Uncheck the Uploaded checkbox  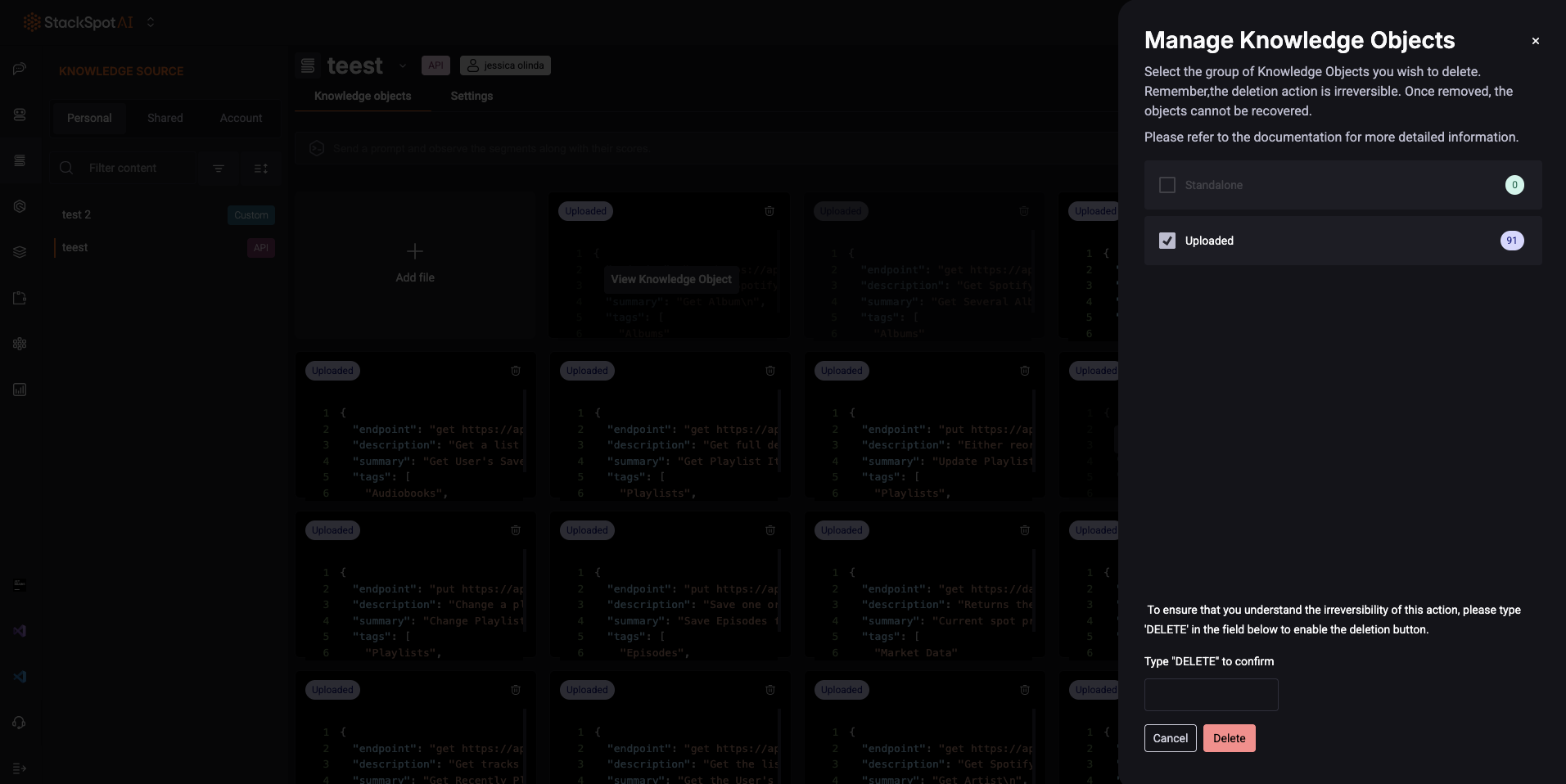1167,241
